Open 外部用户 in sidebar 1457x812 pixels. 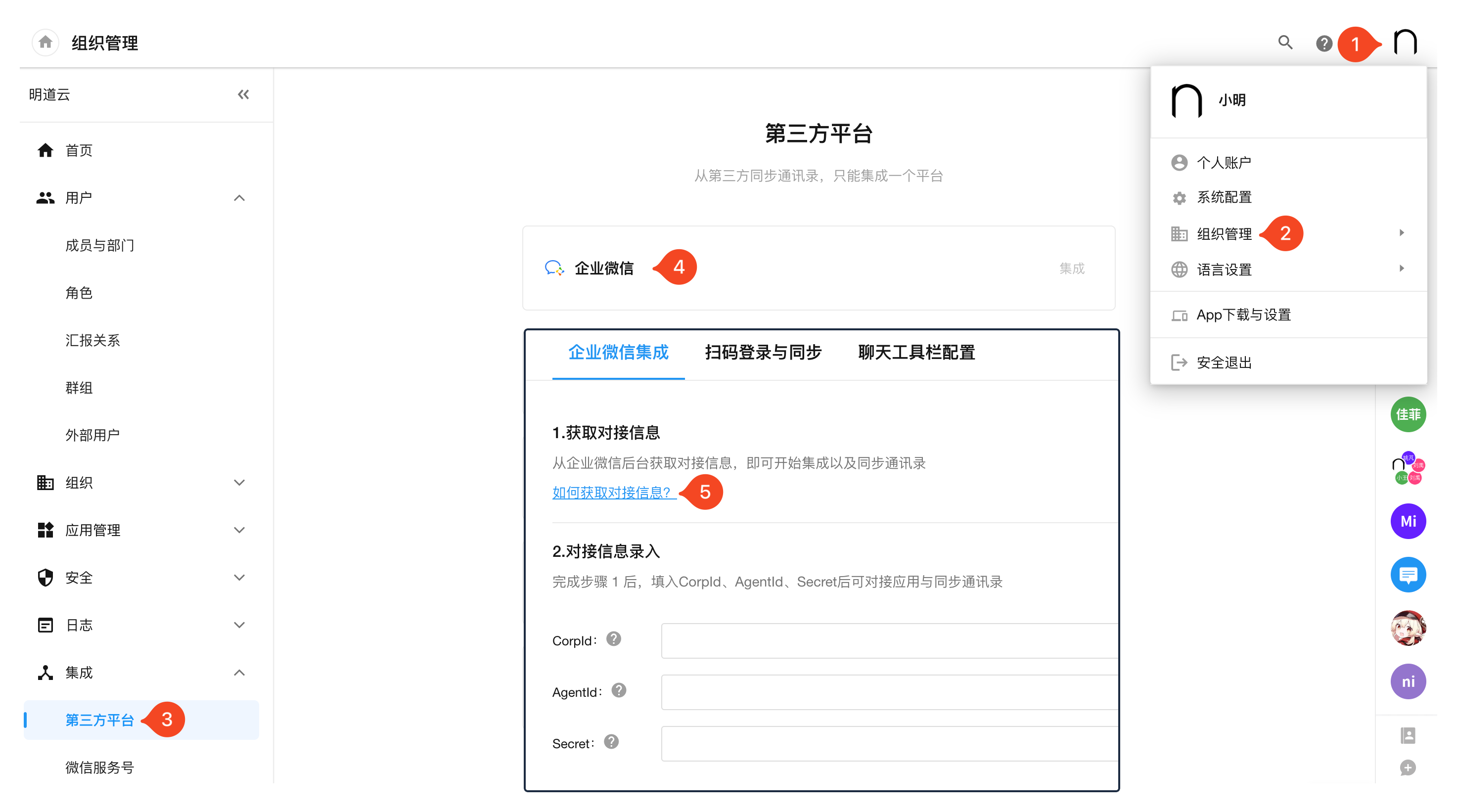coord(92,435)
